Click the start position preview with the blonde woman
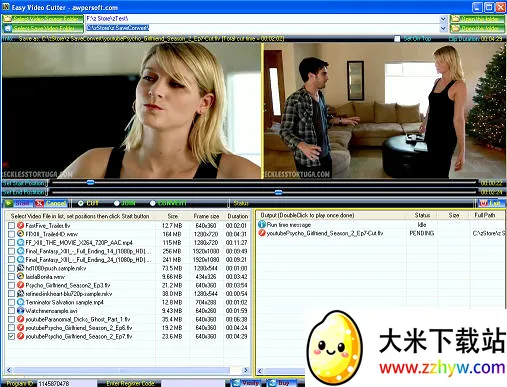This screenshot has height=387, width=507. [131, 111]
